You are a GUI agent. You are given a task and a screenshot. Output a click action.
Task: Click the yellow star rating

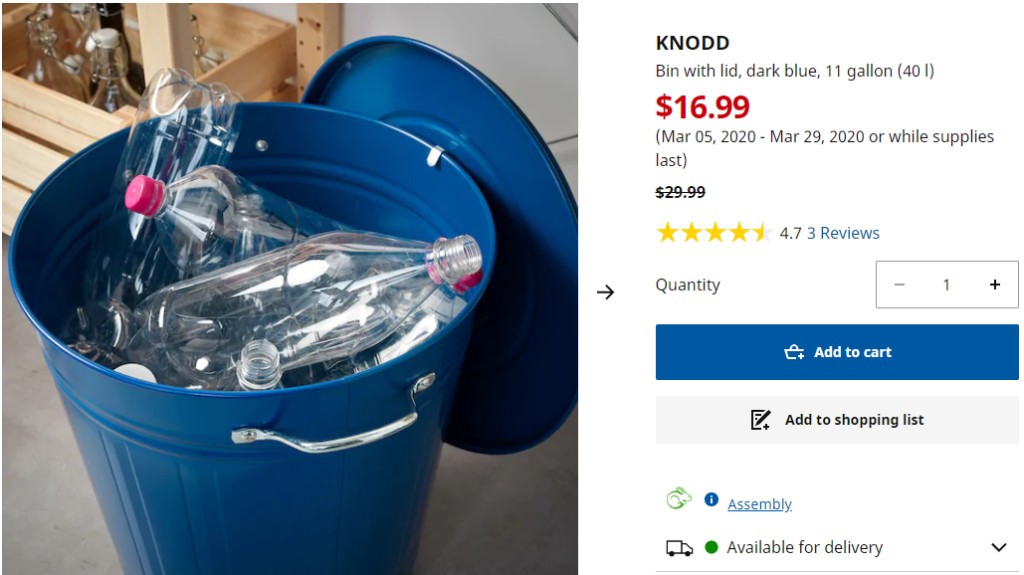pos(713,233)
